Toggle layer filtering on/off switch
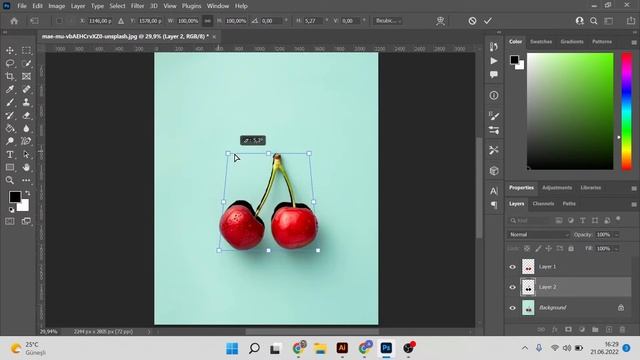 [x=618, y=219]
